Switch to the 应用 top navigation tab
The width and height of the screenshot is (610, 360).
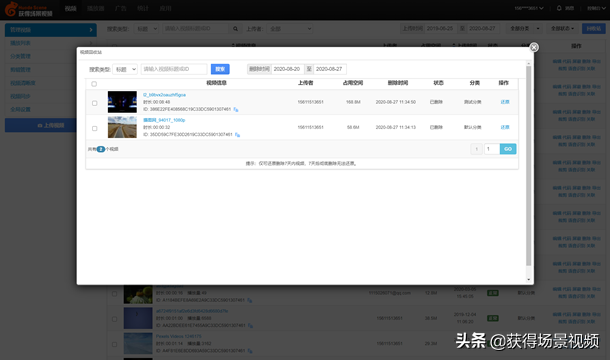click(165, 9)
